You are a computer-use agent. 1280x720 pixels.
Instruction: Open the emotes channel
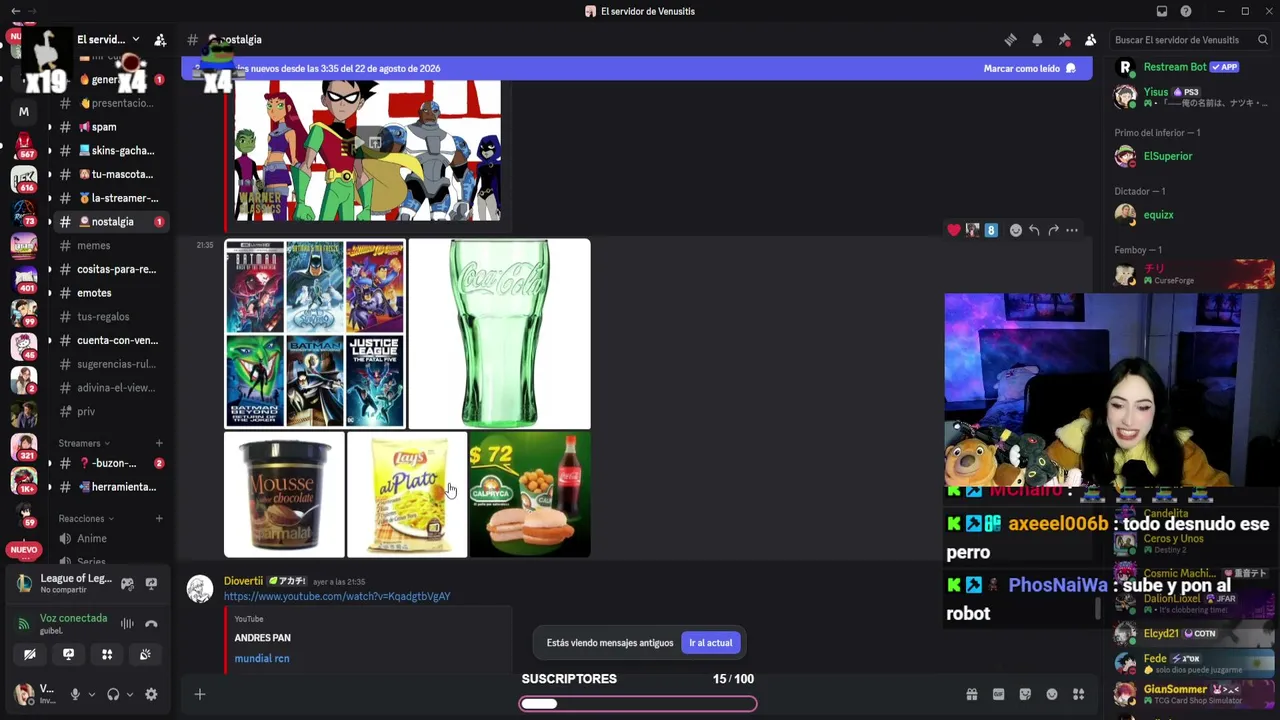[x=94, y=293]
